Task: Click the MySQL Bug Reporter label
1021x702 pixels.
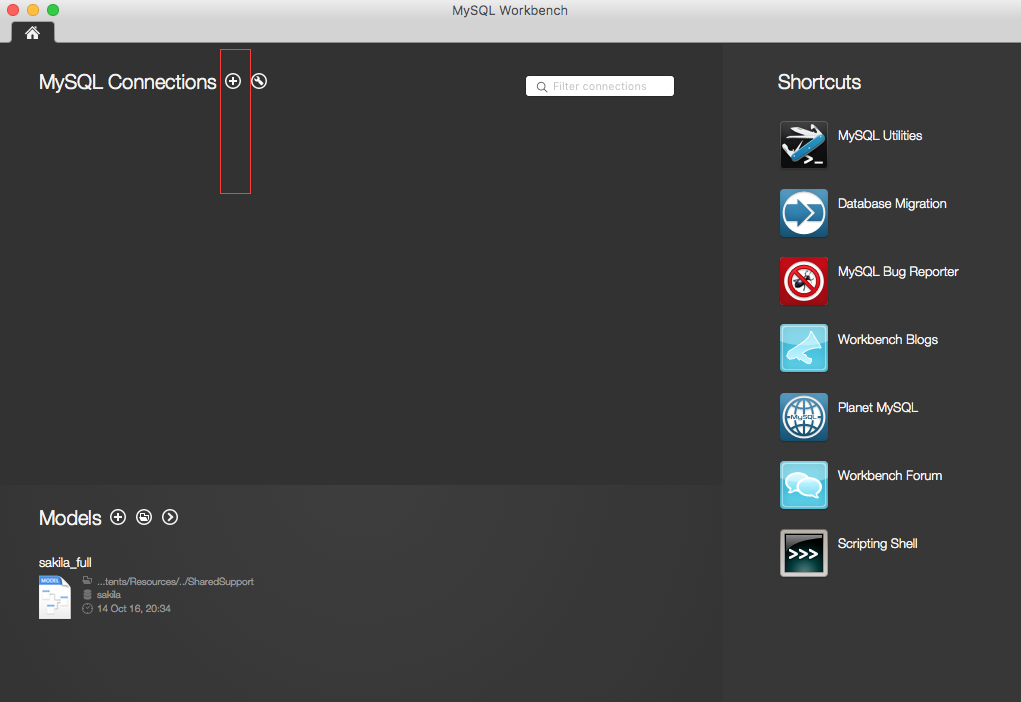Action: 898,272
